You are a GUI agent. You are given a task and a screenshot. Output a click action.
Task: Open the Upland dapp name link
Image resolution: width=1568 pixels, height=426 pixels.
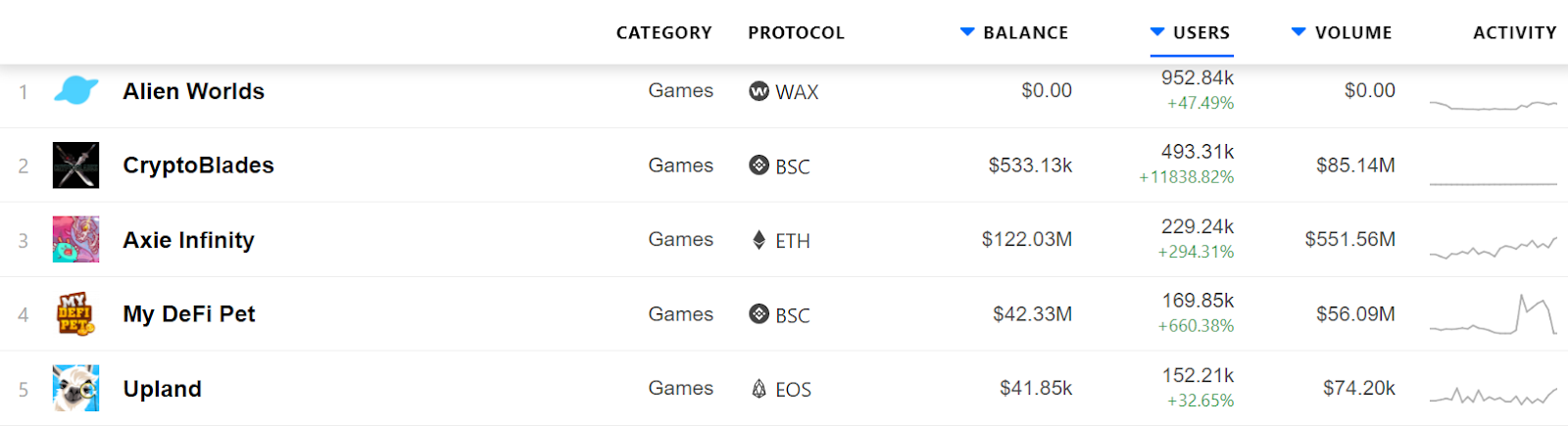[162, 389]
